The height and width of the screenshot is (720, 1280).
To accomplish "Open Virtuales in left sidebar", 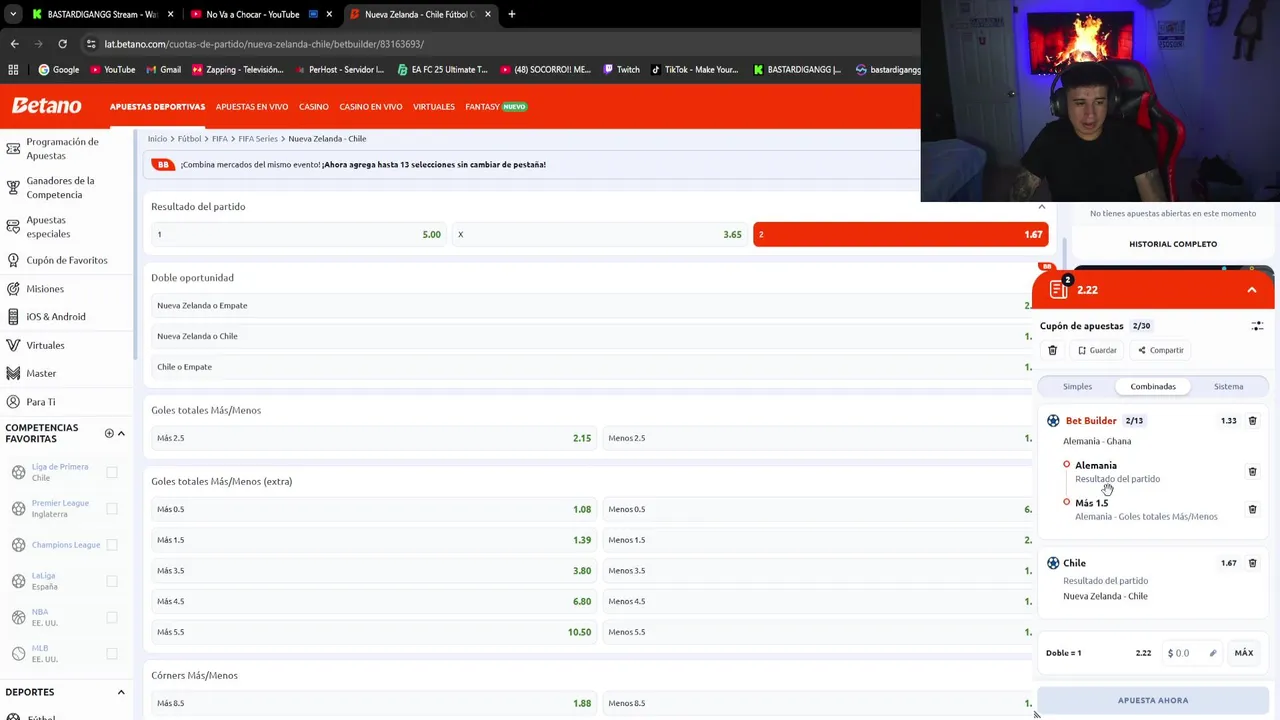I will [45, 345].
